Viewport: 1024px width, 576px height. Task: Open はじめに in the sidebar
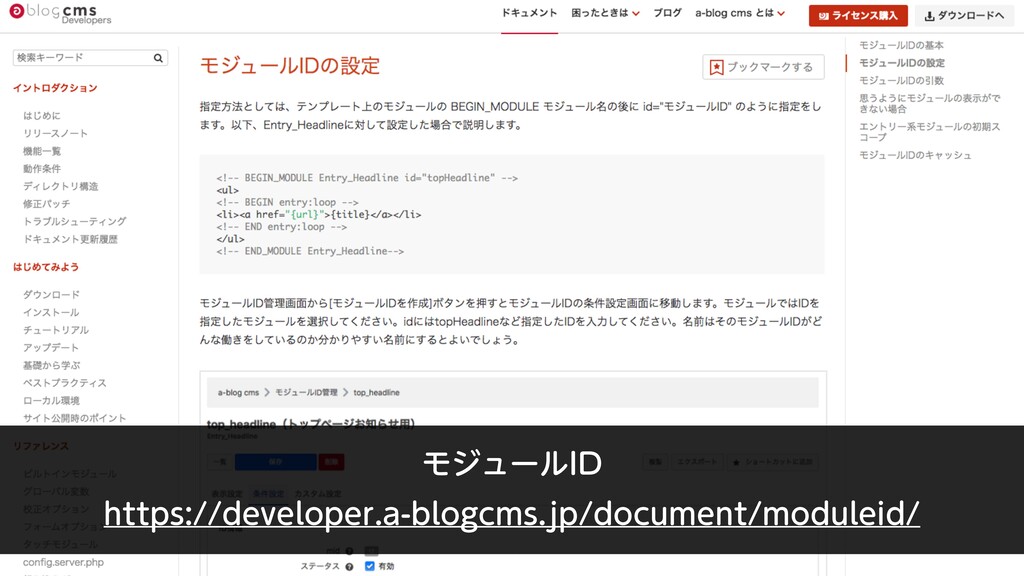click(x=42, y=116)
